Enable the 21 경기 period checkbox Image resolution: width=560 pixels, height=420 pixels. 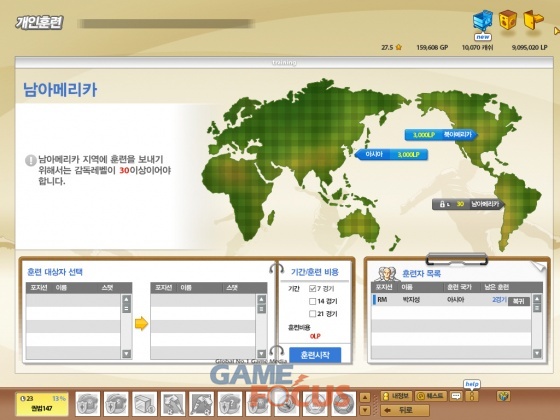[312, 314]
